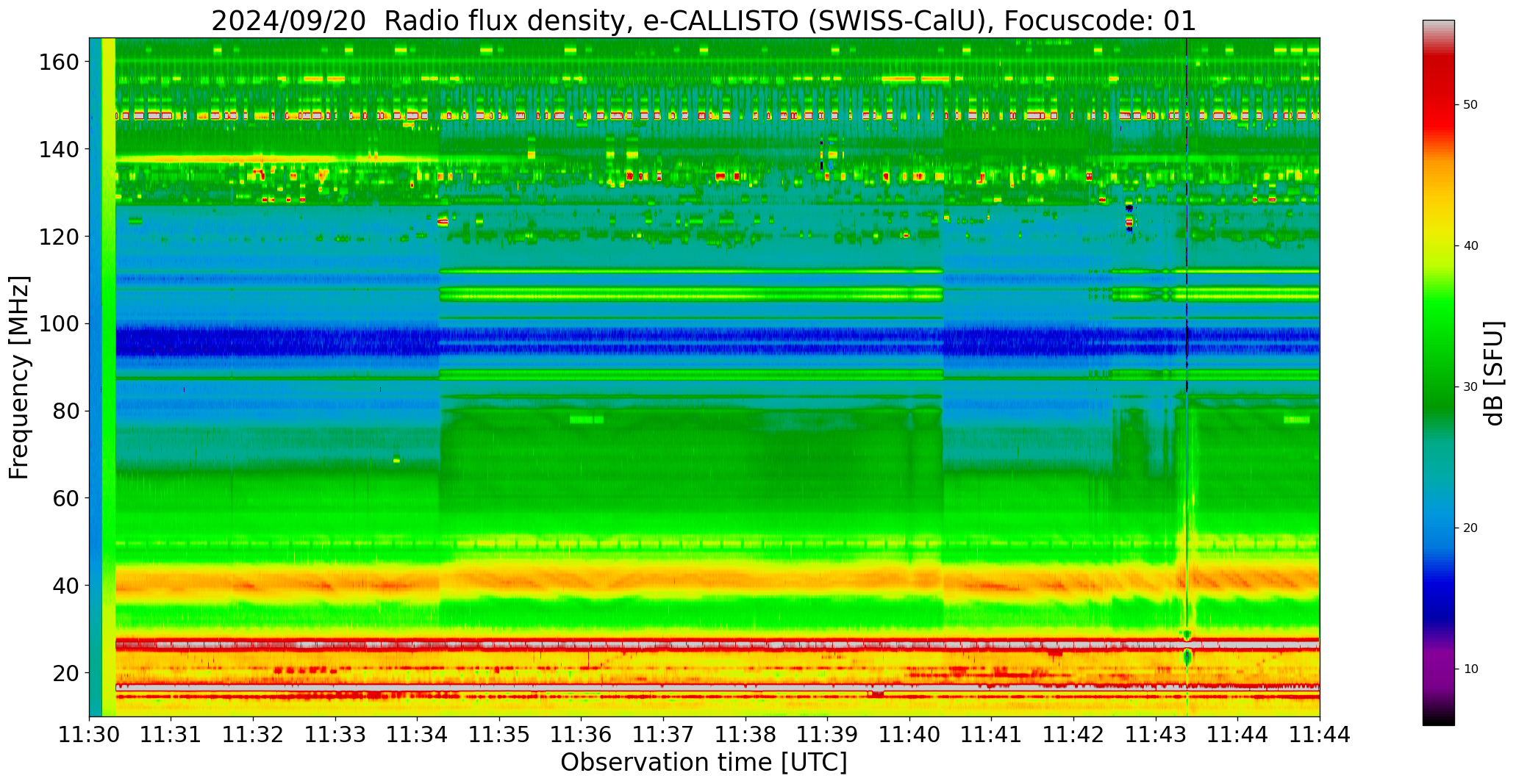The image size is (1516, 784).
Task: Click the 11:30 time tick label
Action: point(90,734)
